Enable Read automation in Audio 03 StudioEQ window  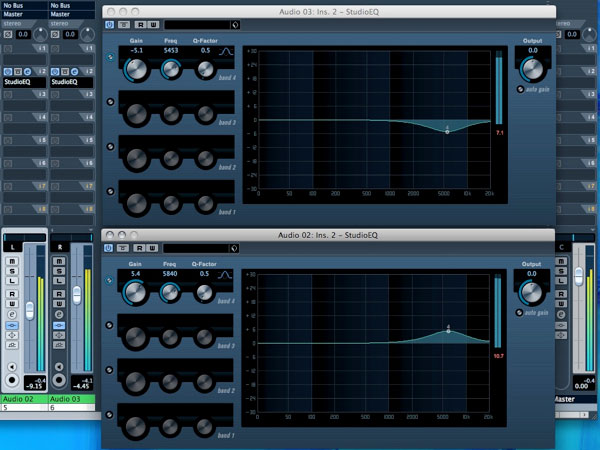pyautogui.click(x=140, y=25)
